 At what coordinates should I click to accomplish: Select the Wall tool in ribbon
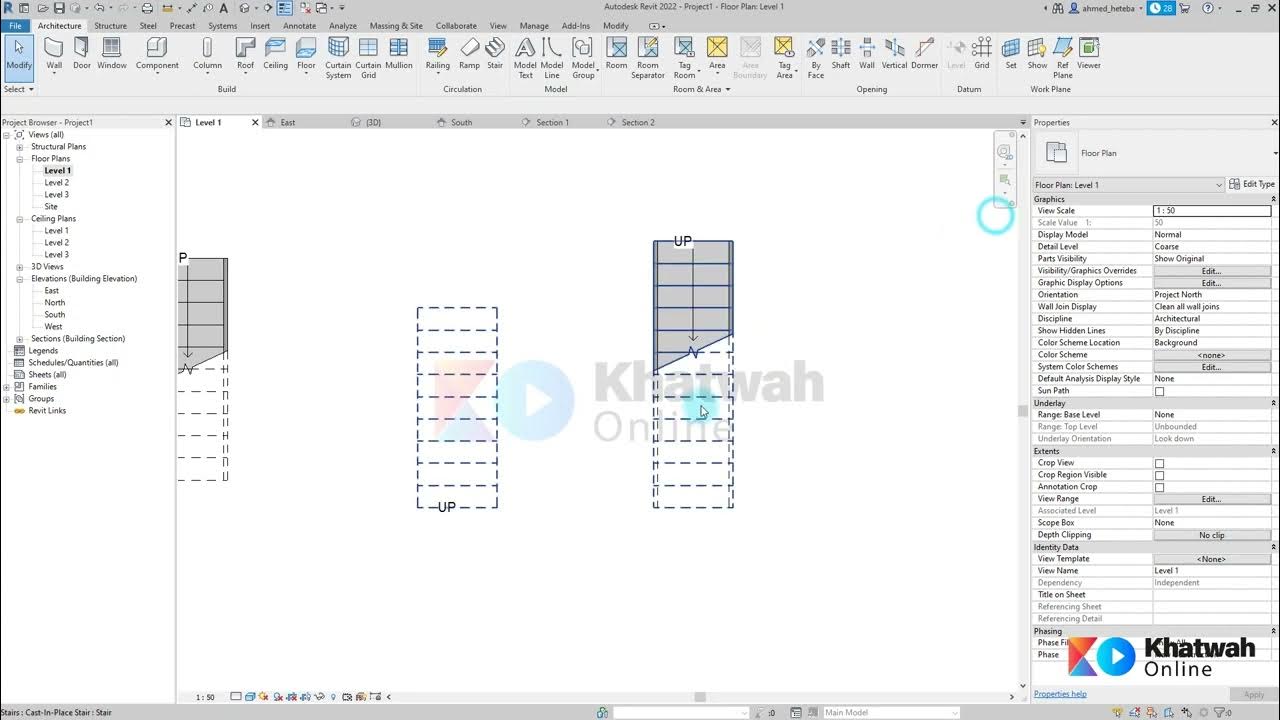[x=54, y=54]
